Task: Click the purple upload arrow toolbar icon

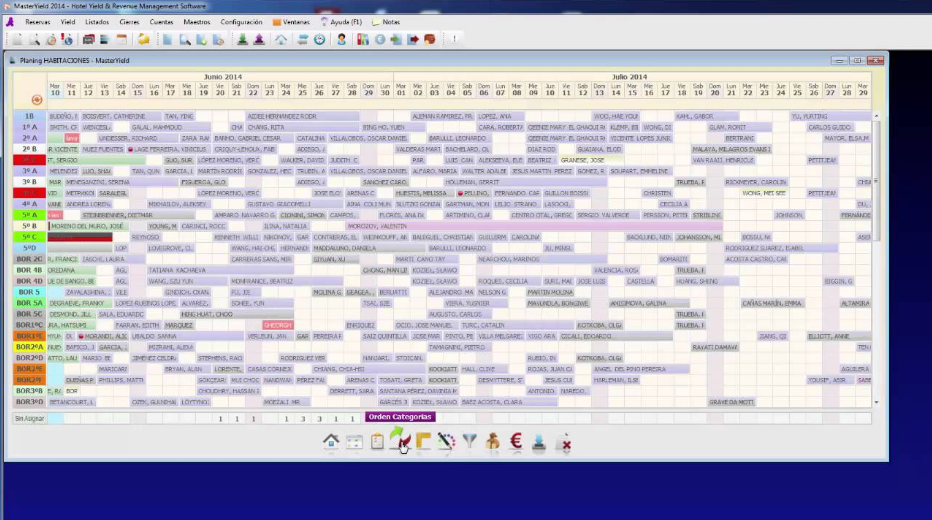Action: pos(259,39)
